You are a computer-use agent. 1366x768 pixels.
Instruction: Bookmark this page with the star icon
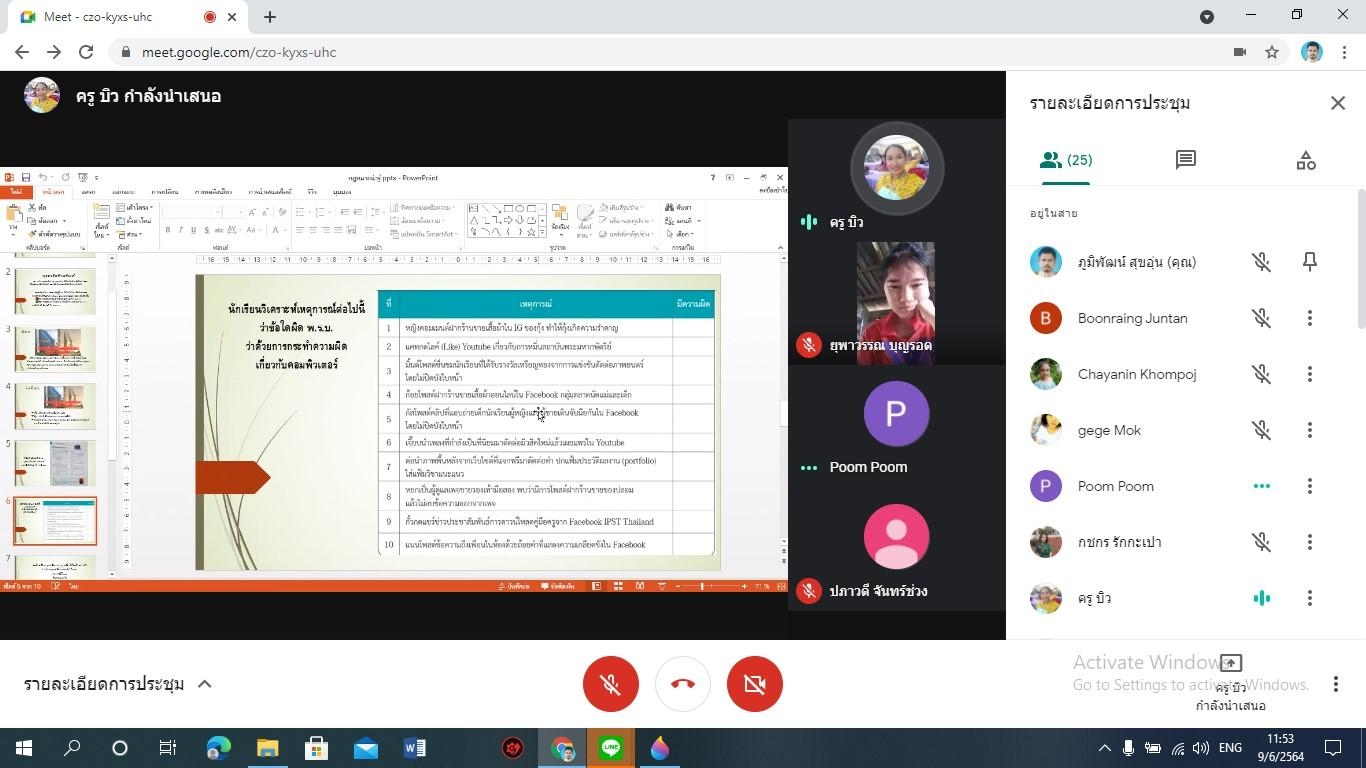(1272, 52)
